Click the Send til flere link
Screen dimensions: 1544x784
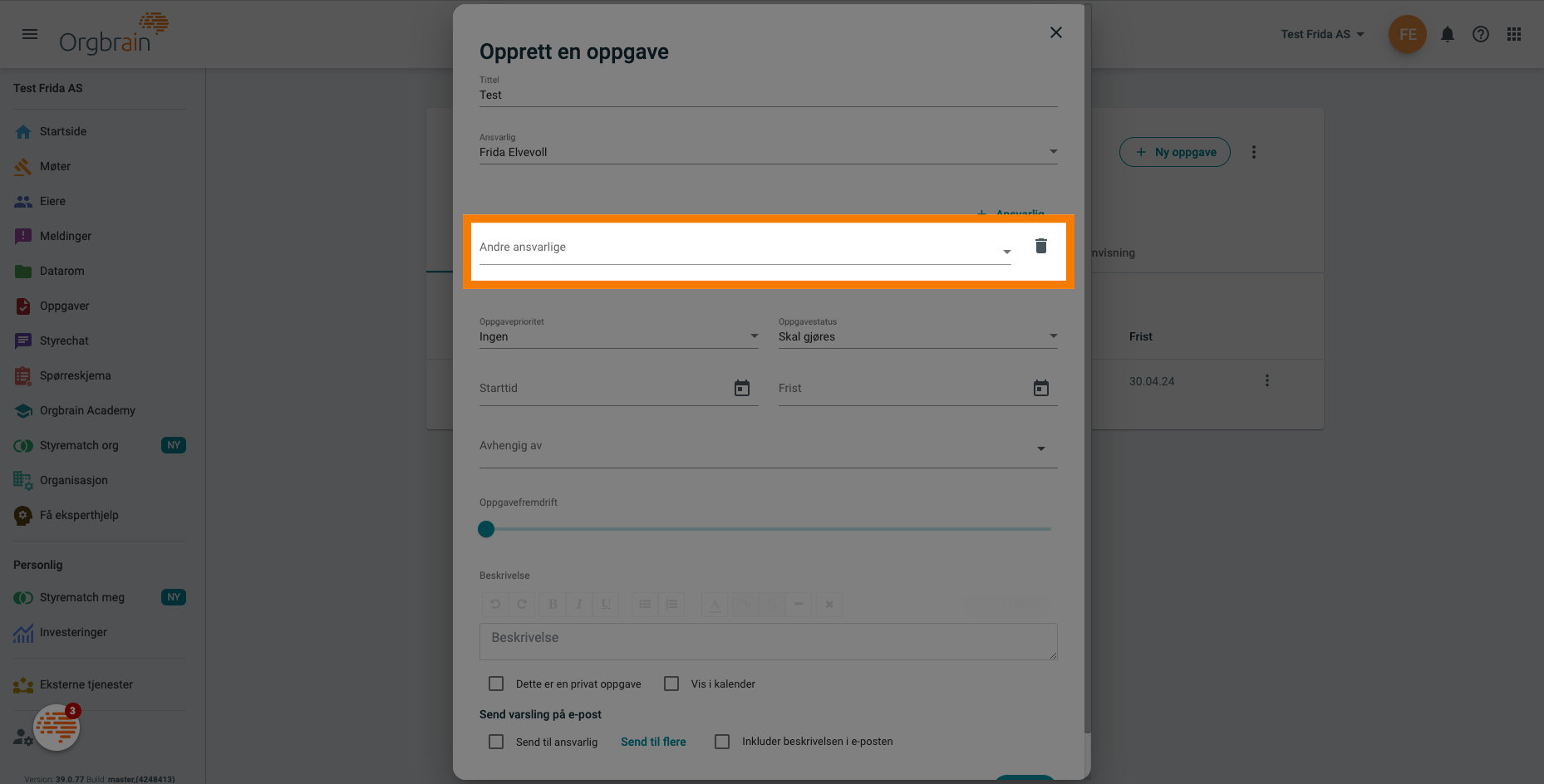coord(653,742)
